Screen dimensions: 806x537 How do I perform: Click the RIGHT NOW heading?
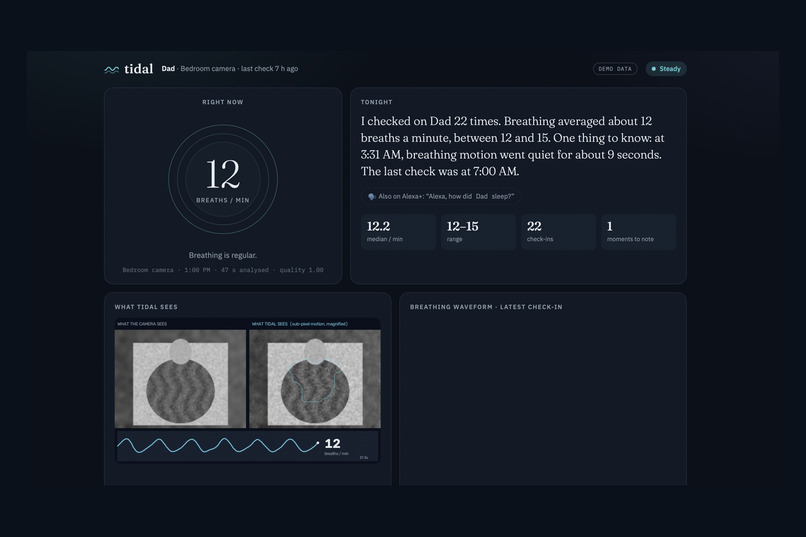223,102
